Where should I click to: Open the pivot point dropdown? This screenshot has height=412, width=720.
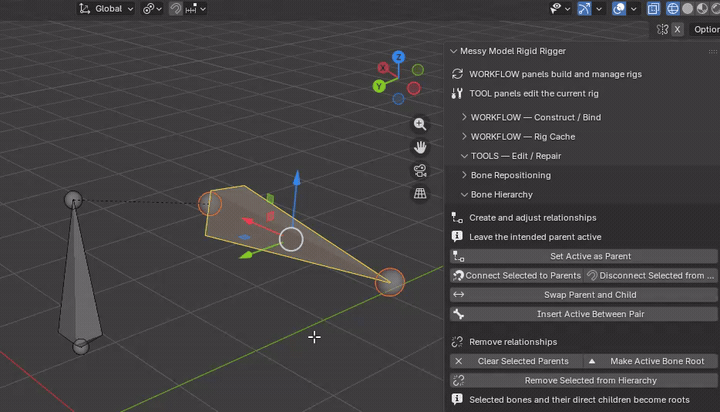[x=152, y=9]
